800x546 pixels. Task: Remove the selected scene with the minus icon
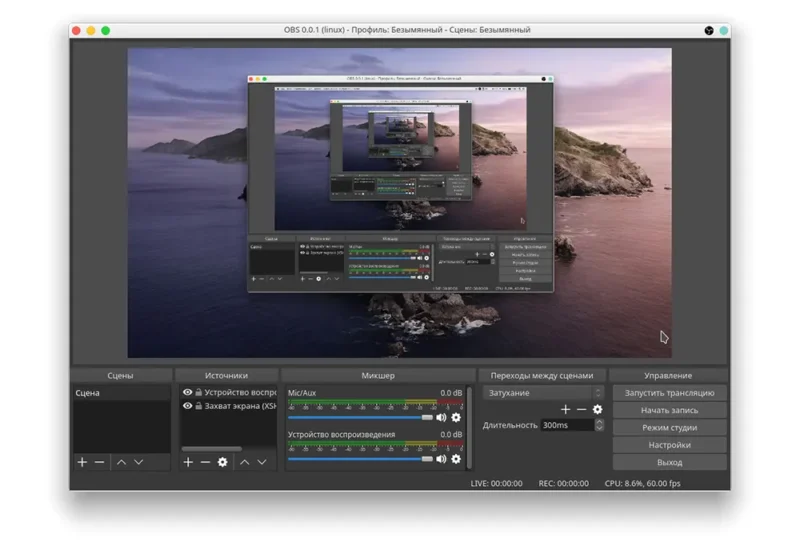pyautogui.click(x=99, y=462)
